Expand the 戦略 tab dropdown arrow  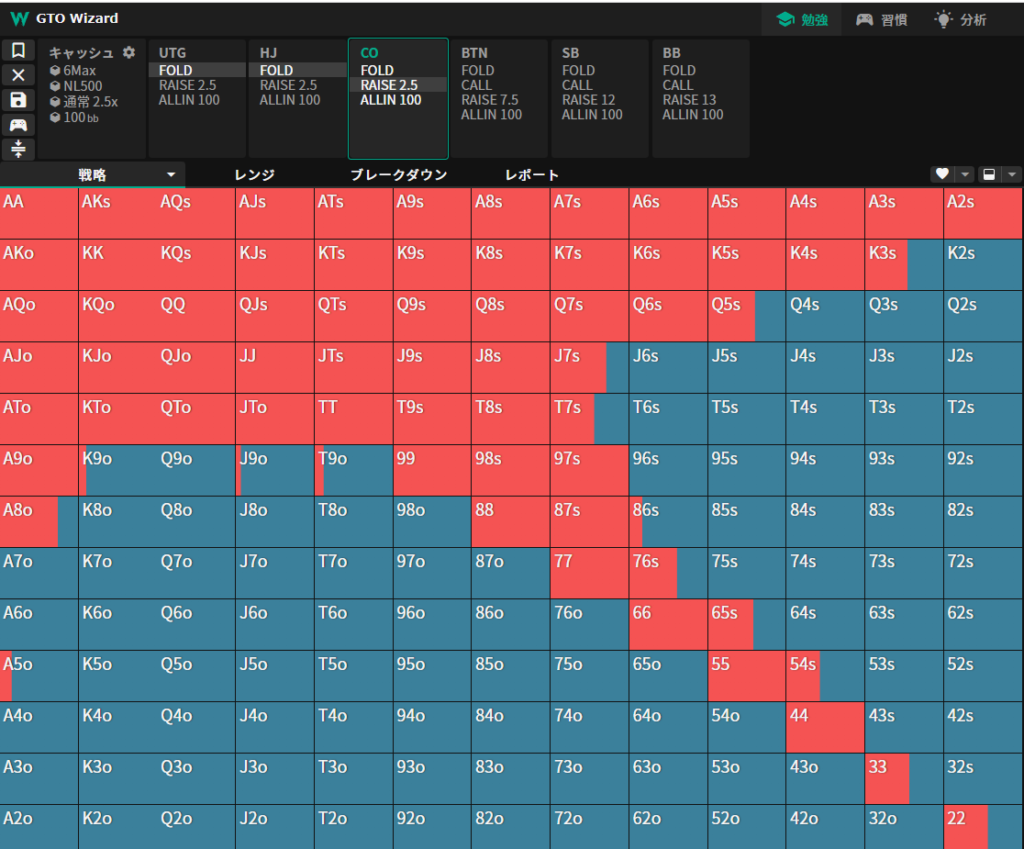[171, 175]
